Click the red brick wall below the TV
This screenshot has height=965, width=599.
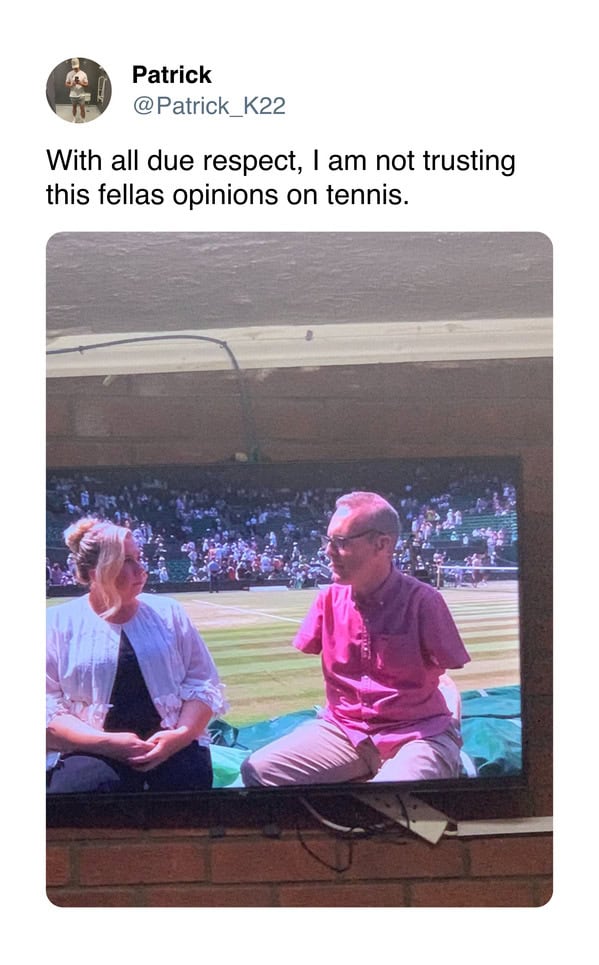click(x=299, y=868)
